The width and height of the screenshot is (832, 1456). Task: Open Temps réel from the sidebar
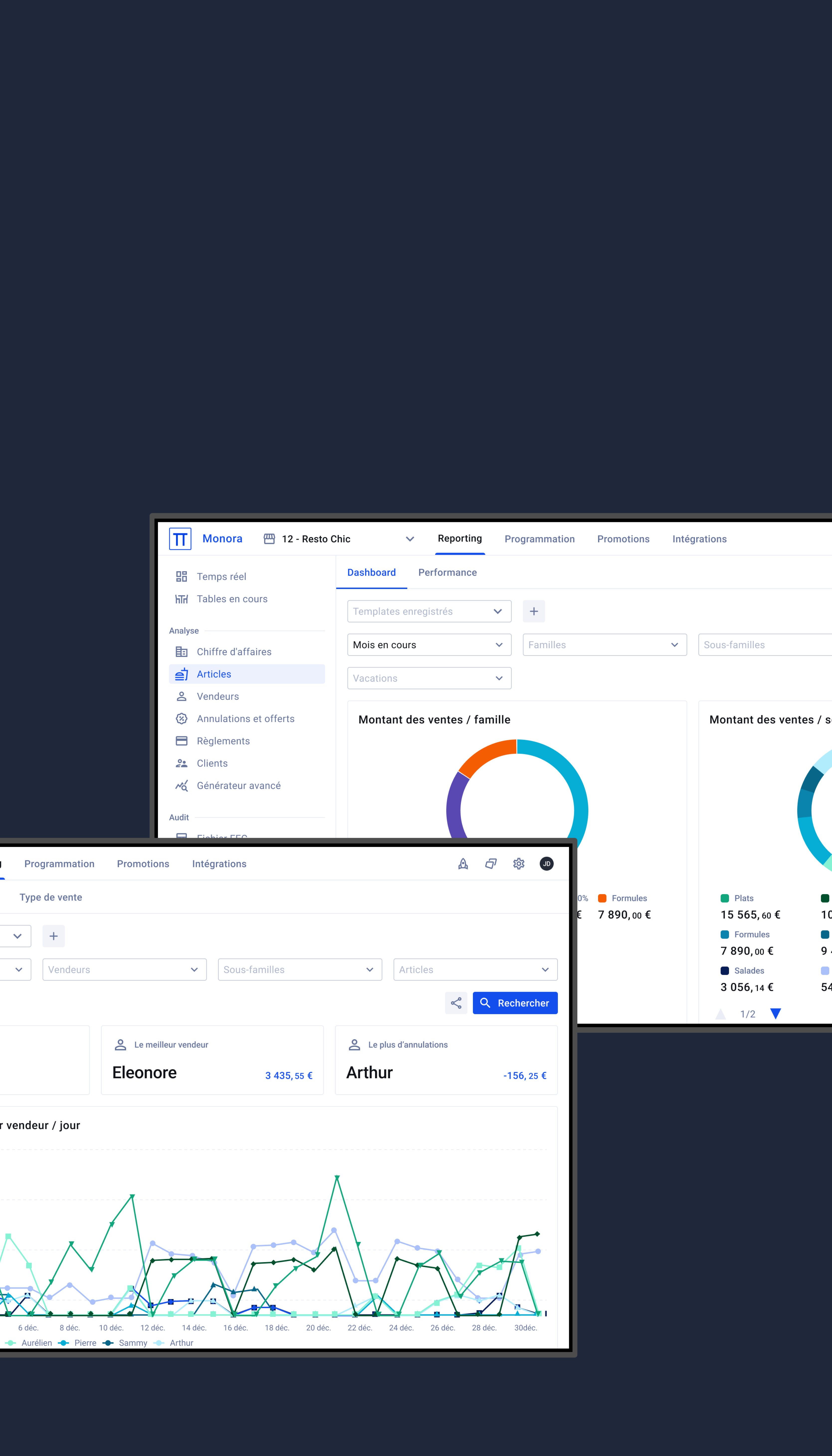coord(247,577)
